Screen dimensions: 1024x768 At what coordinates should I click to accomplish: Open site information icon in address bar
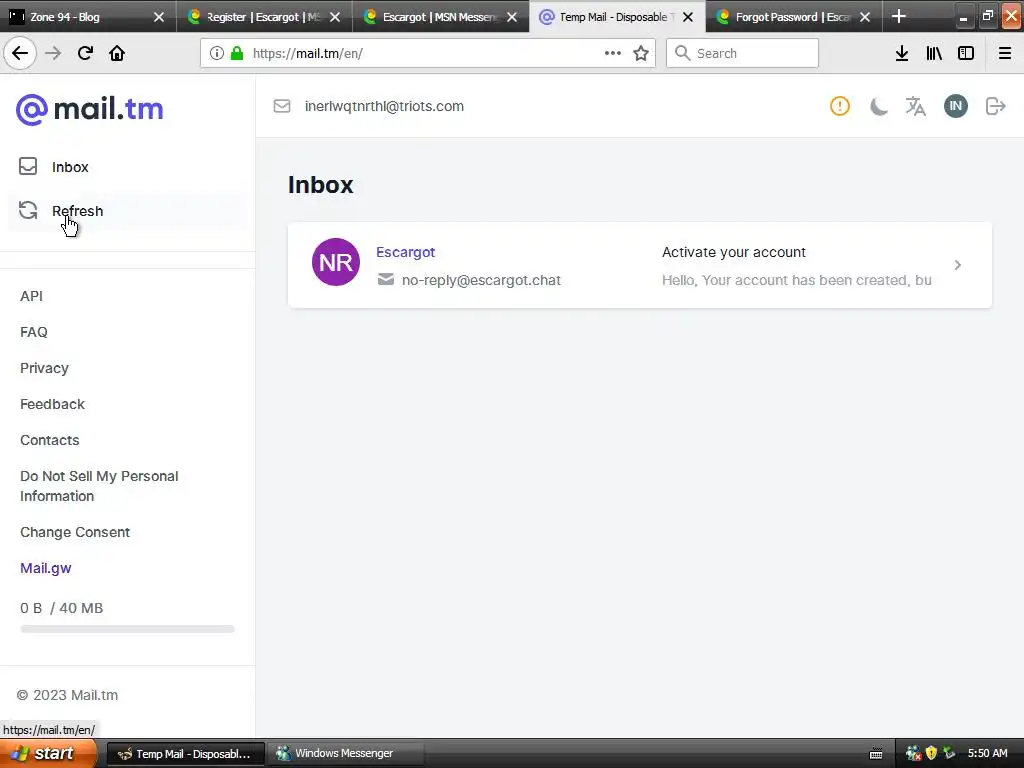pyautogui.click(x=217, y=53)
